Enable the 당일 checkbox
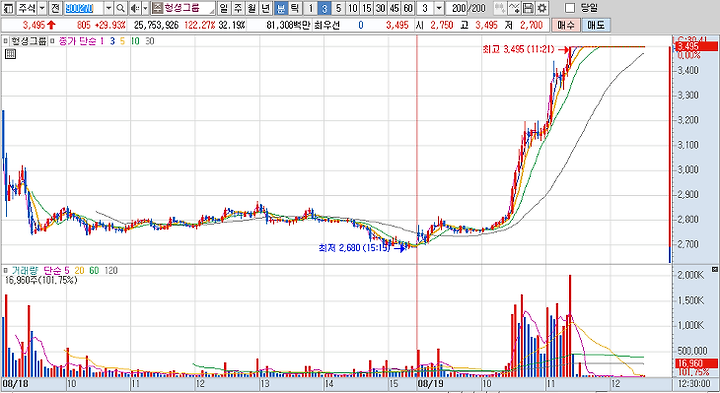Viewport: 720px width, 393px height. coord(570,8)
